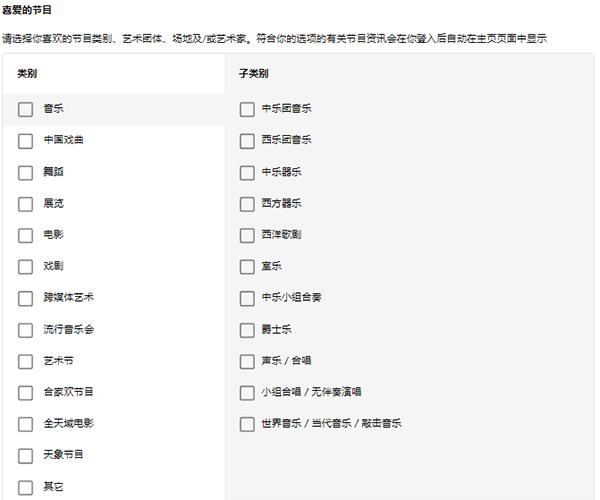Click the 天象节目 category row

63,455
